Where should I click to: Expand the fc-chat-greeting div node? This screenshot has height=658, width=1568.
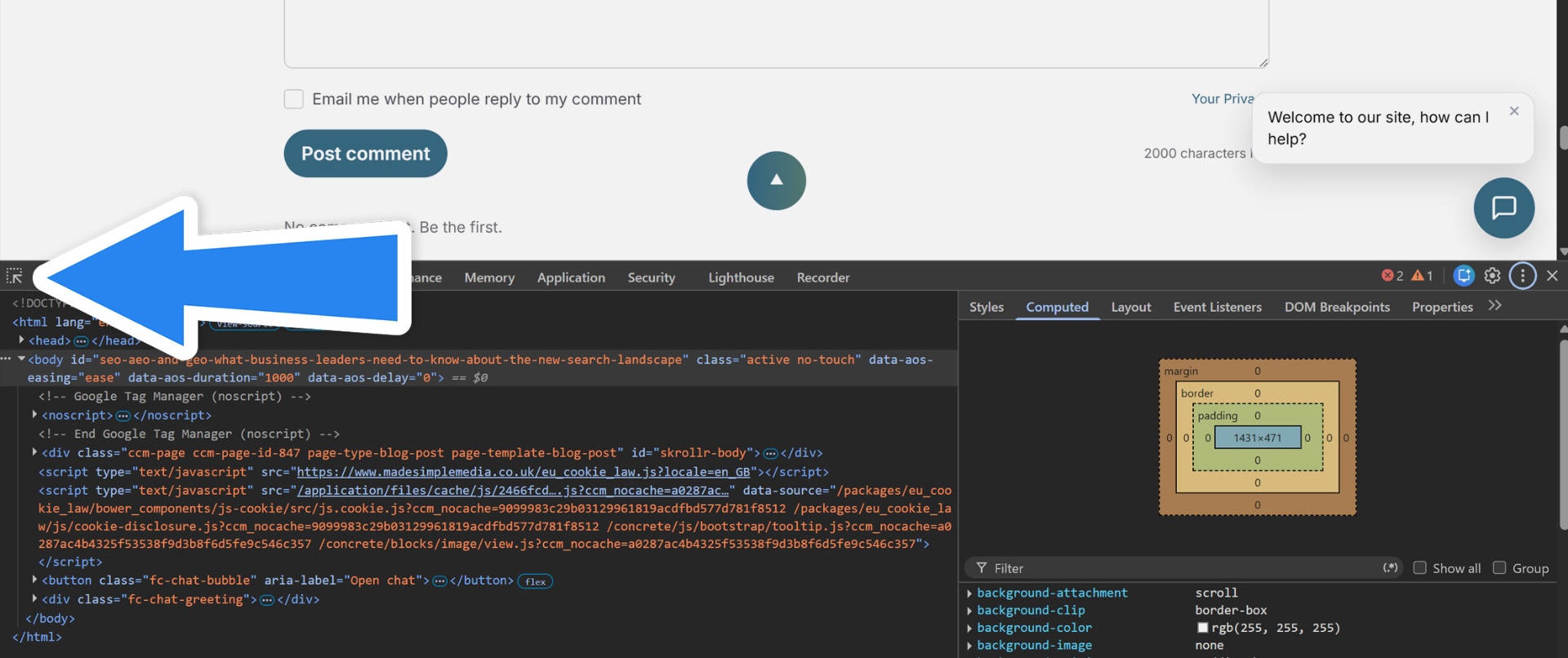(34, 598)
